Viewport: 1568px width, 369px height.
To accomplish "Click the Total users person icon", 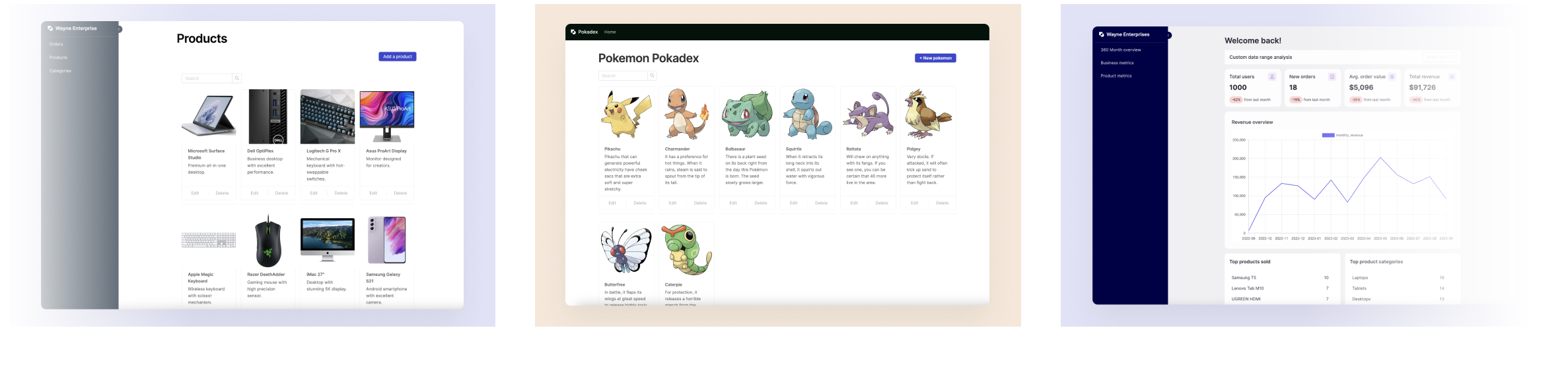I will coord(1272,77).
